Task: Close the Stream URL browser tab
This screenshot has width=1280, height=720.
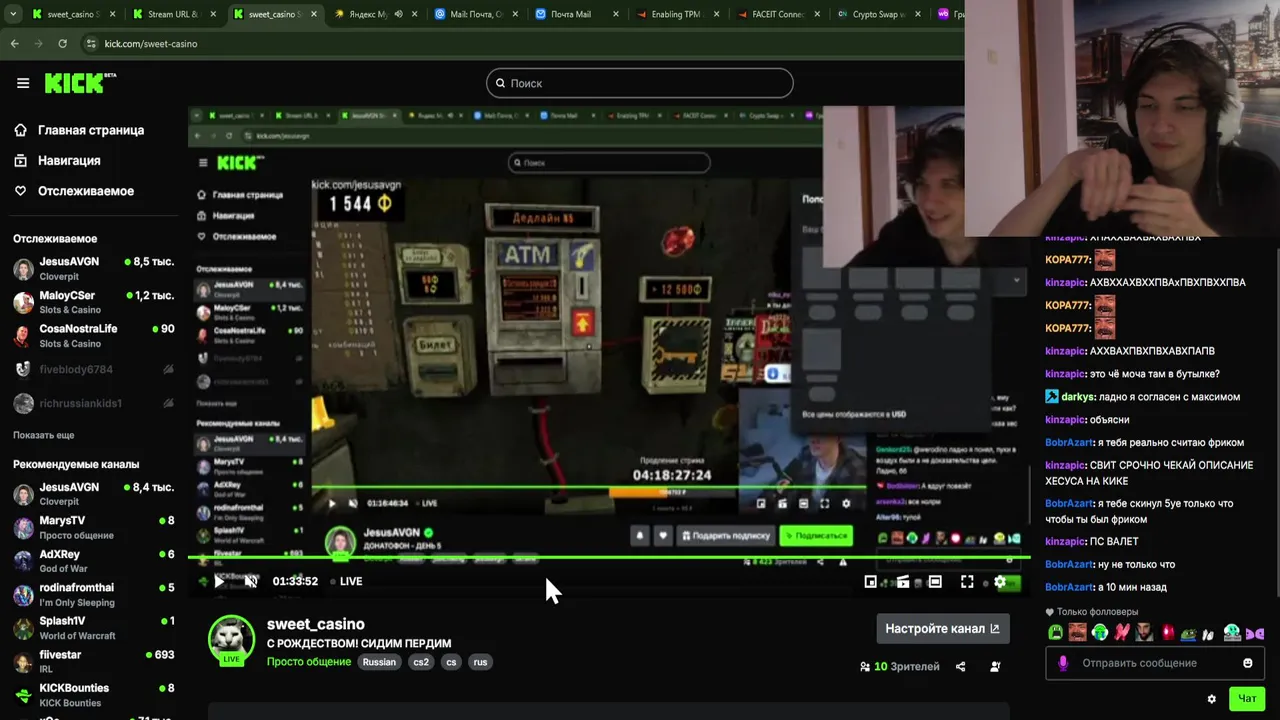Action: [212, 15]
